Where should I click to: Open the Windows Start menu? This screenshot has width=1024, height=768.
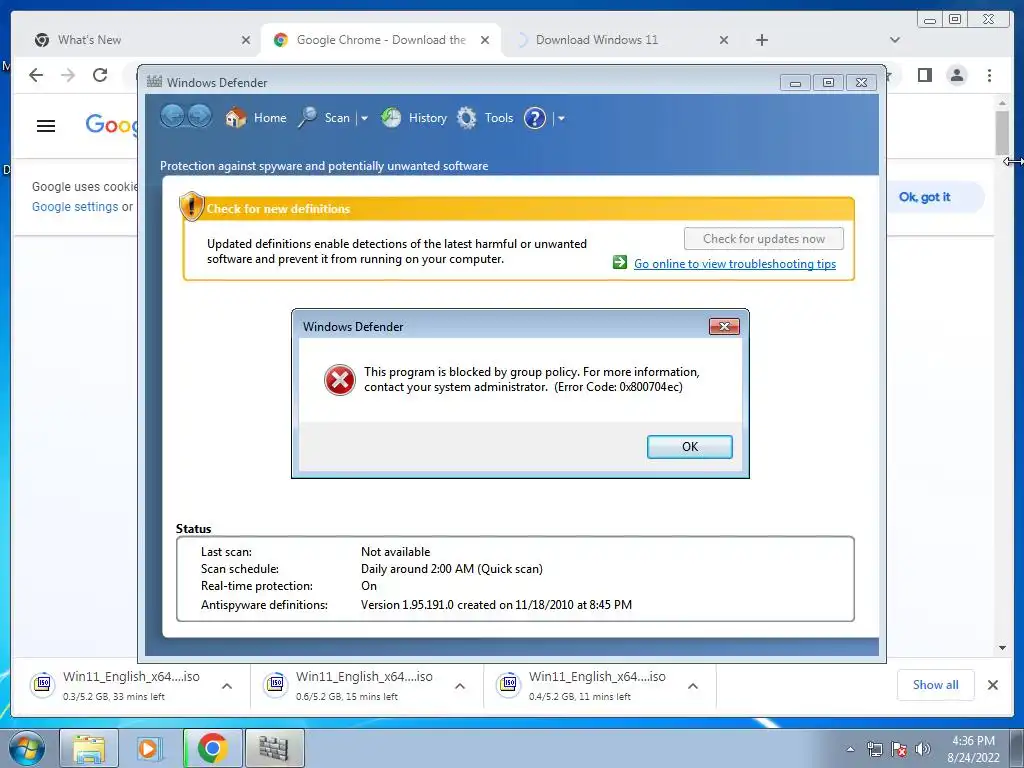pyautogui.click(x=27, y=748)
